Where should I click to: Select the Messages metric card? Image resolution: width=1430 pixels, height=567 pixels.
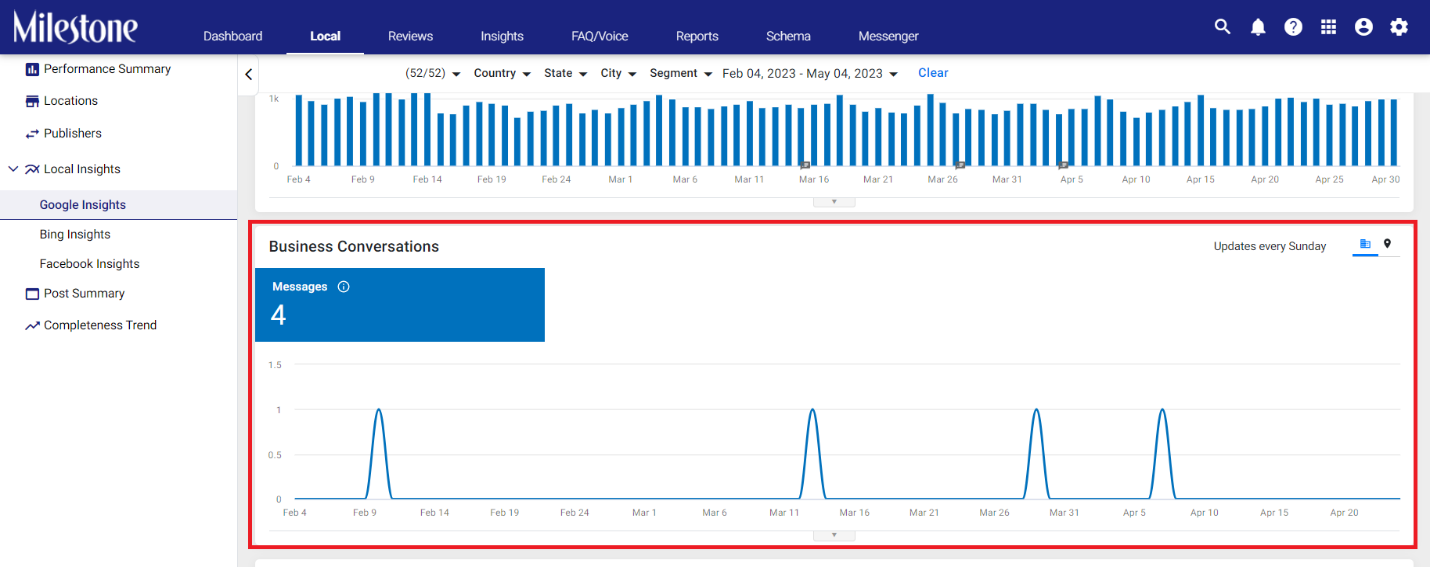(x=400, y=305)
